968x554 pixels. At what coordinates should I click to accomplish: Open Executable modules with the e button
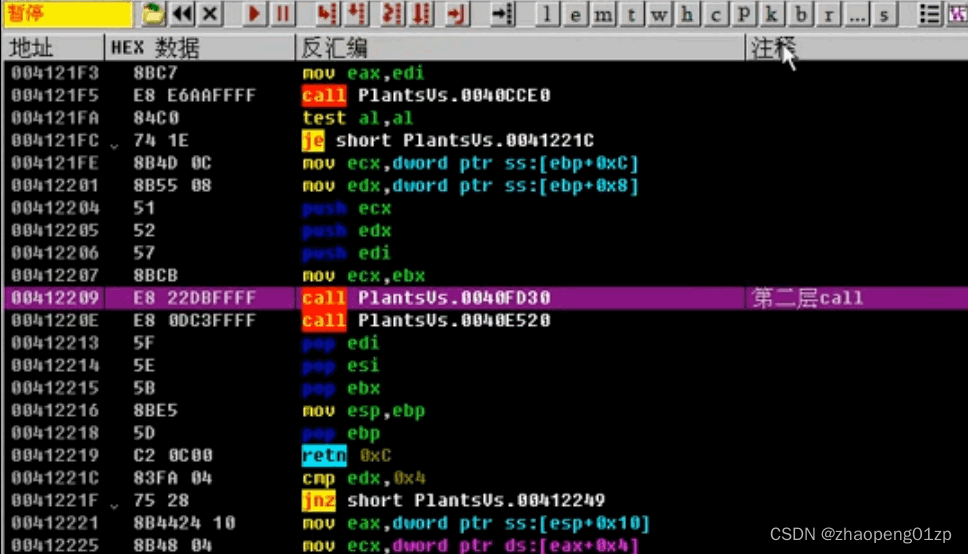[x=575, y=14]
